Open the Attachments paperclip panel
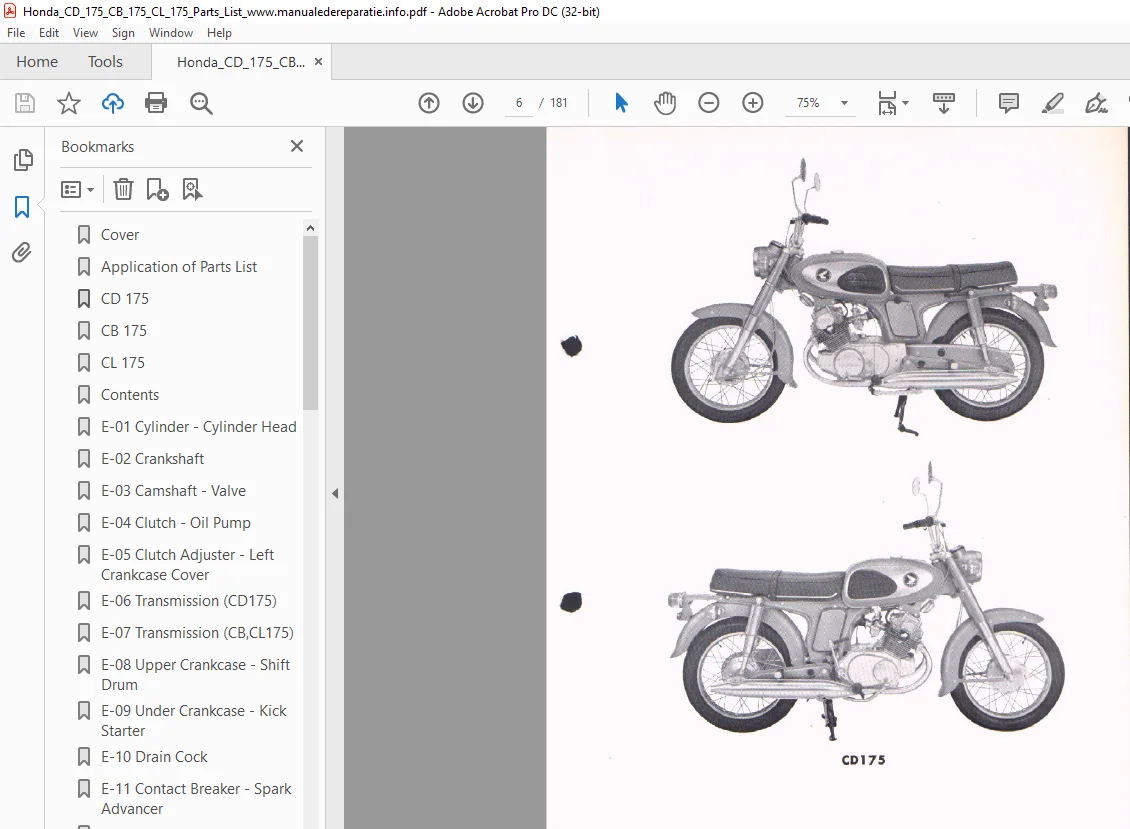The height and width of the screenshot is (829, 1130). (x=22, y=252)
